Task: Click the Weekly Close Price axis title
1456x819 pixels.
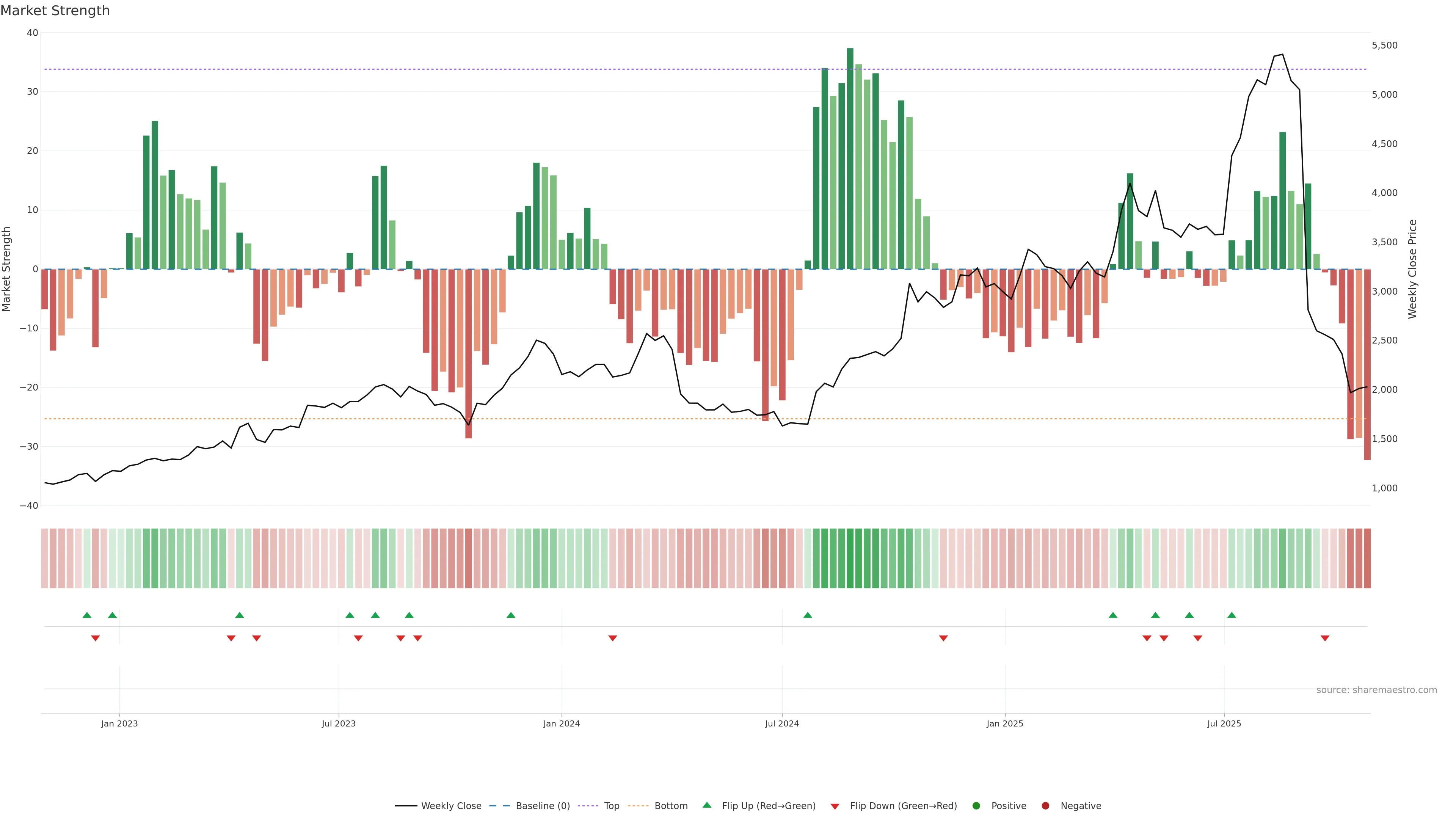Action: pos(1412,269)
